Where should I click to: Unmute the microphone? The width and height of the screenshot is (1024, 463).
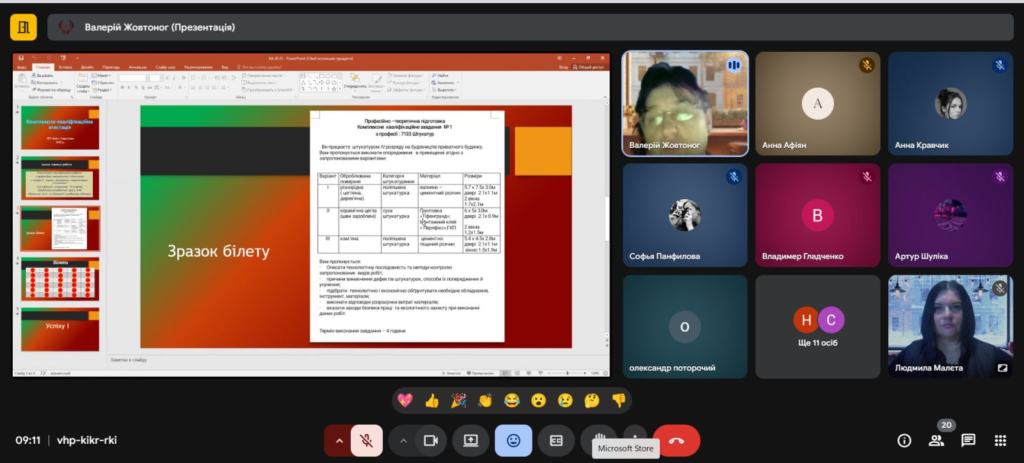(x=367, y=440)
